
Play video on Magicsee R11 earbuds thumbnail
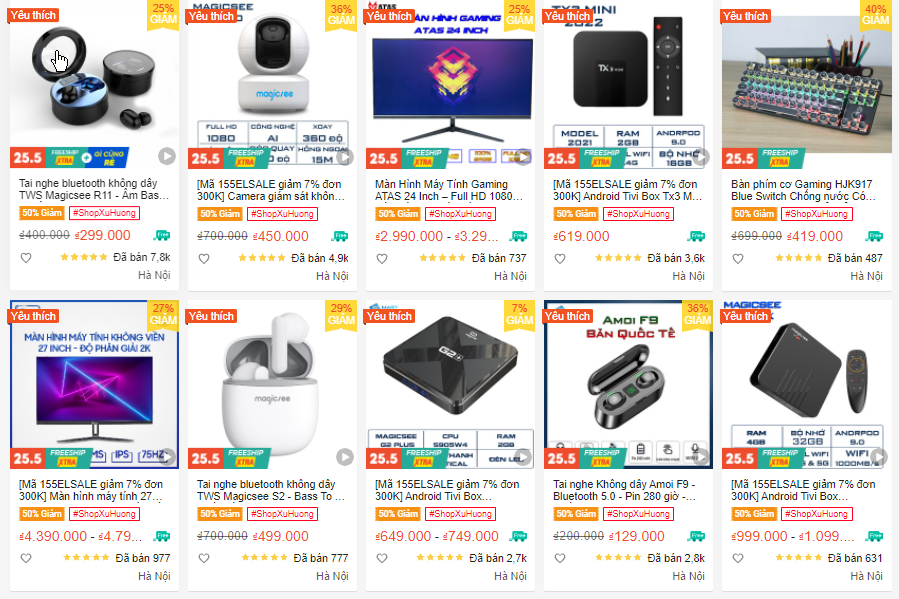point(167,156)
